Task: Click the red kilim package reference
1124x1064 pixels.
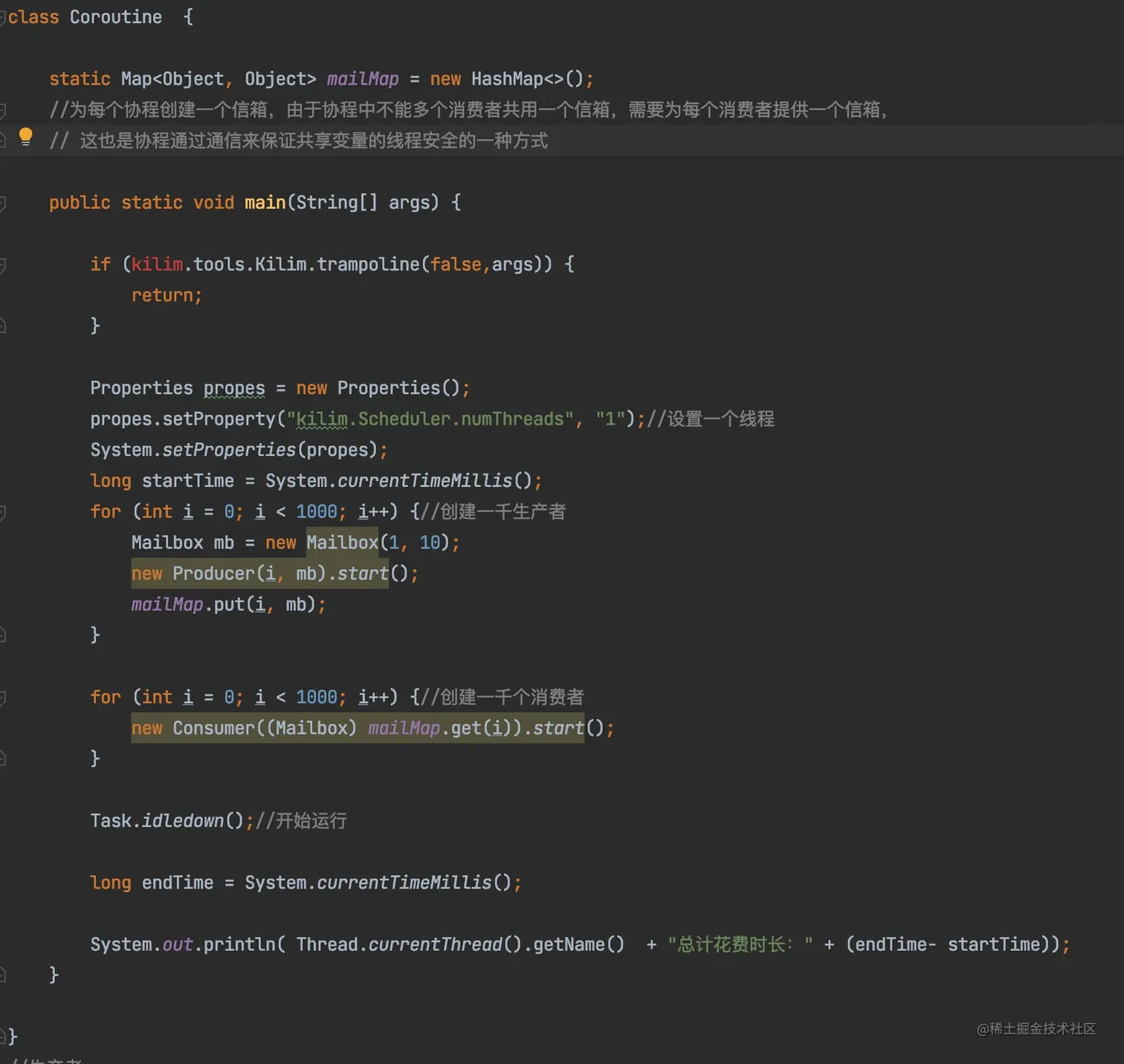Action: [x=157, y=264]
